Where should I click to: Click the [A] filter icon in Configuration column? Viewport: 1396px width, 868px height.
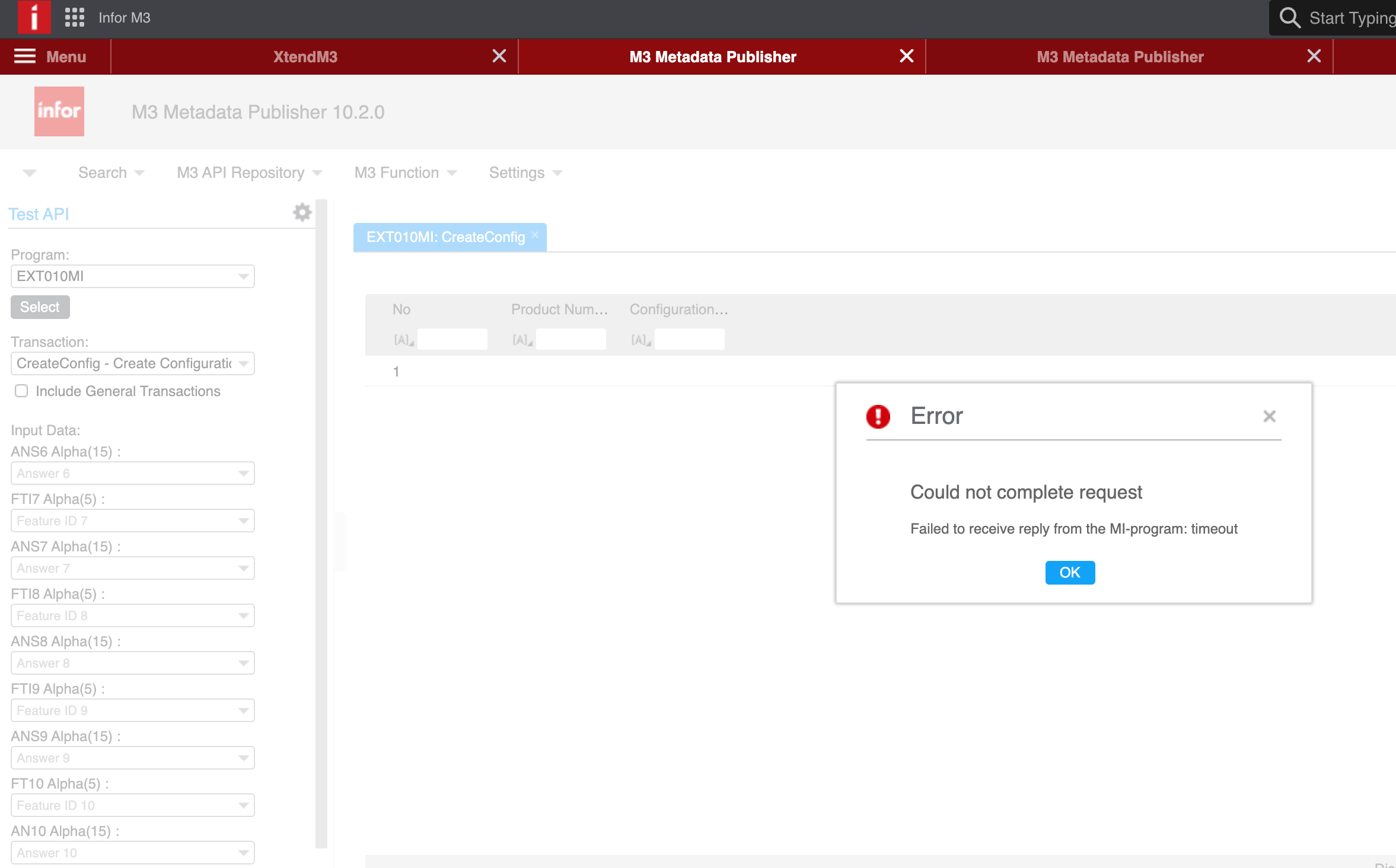(x=639, y=339)
